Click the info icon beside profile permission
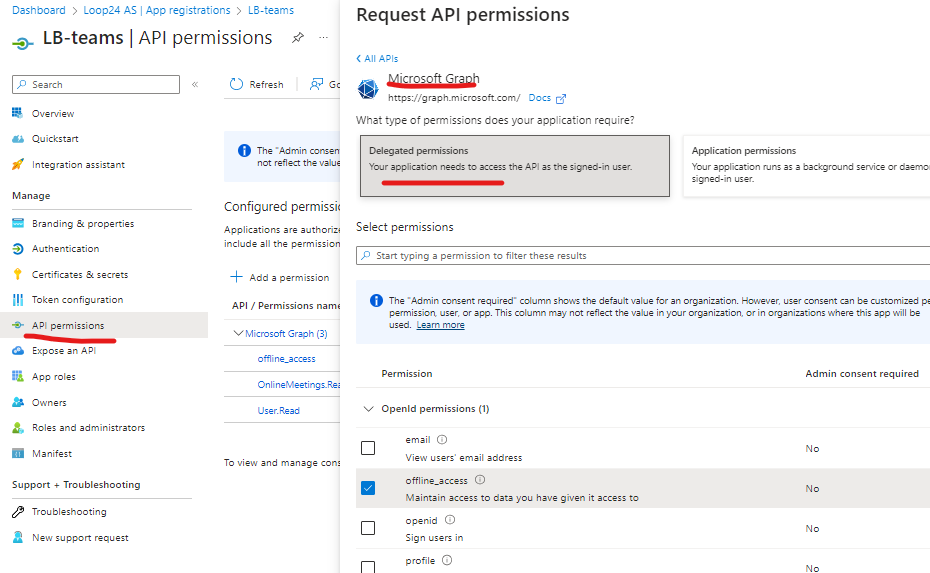 coord(447,560)
